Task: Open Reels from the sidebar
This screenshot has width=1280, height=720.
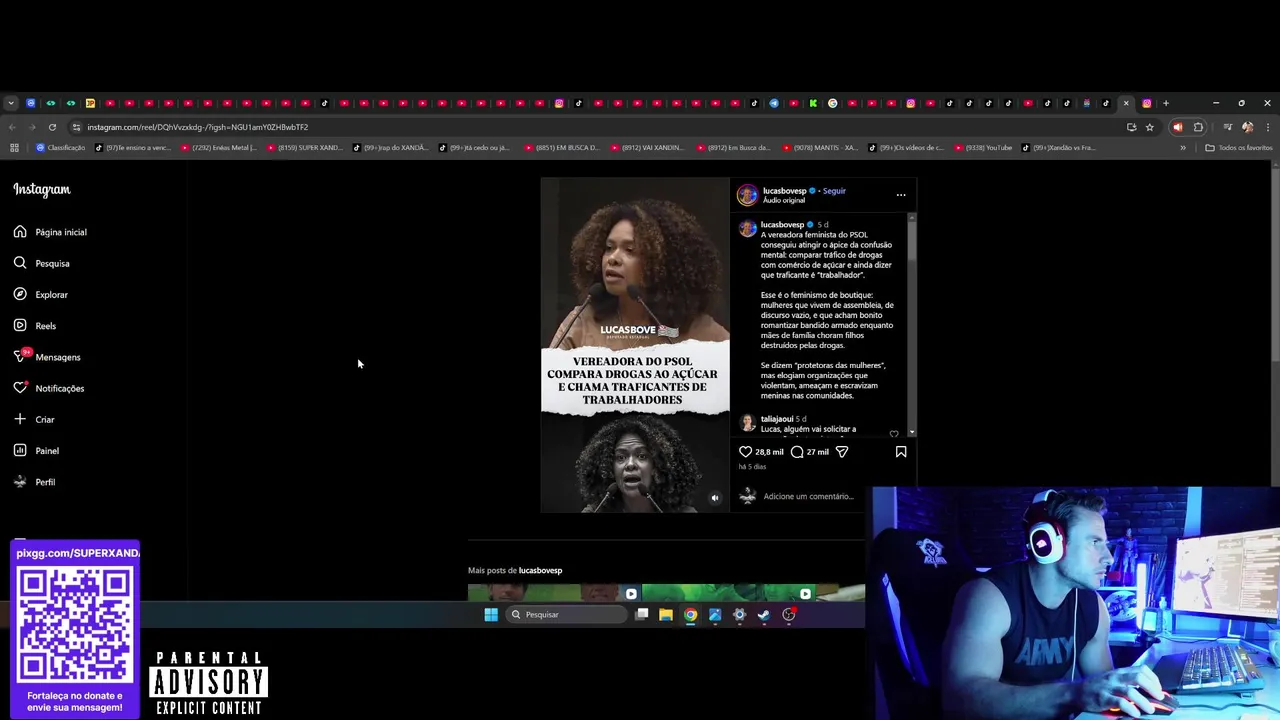Action: (x=35, y=325)
